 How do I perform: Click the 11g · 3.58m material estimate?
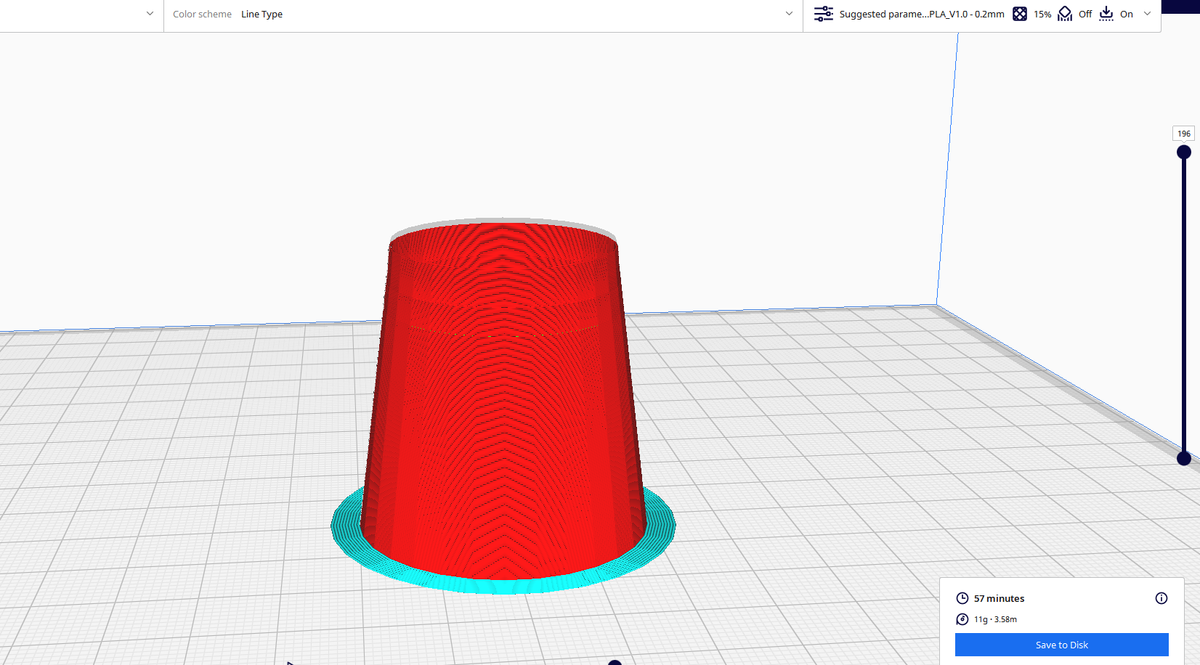point(994,619)
